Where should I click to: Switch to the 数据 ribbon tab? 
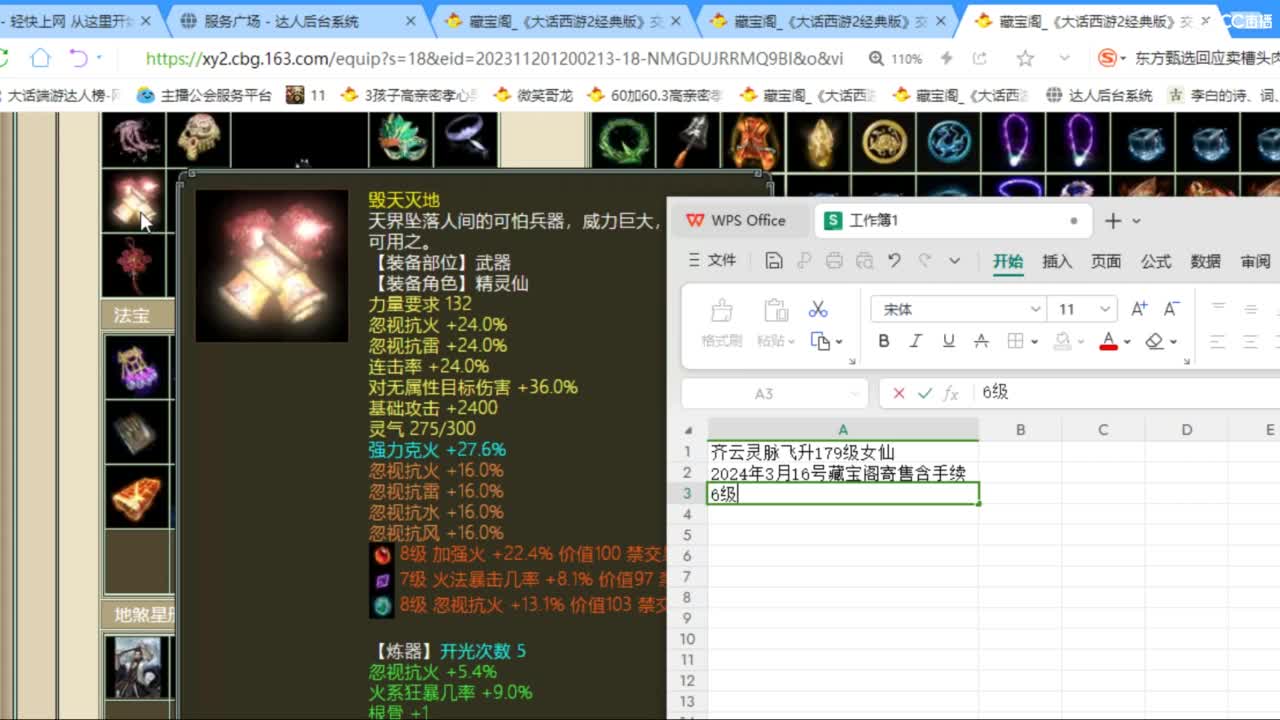pyautogui.click(x=1206, y=261)
